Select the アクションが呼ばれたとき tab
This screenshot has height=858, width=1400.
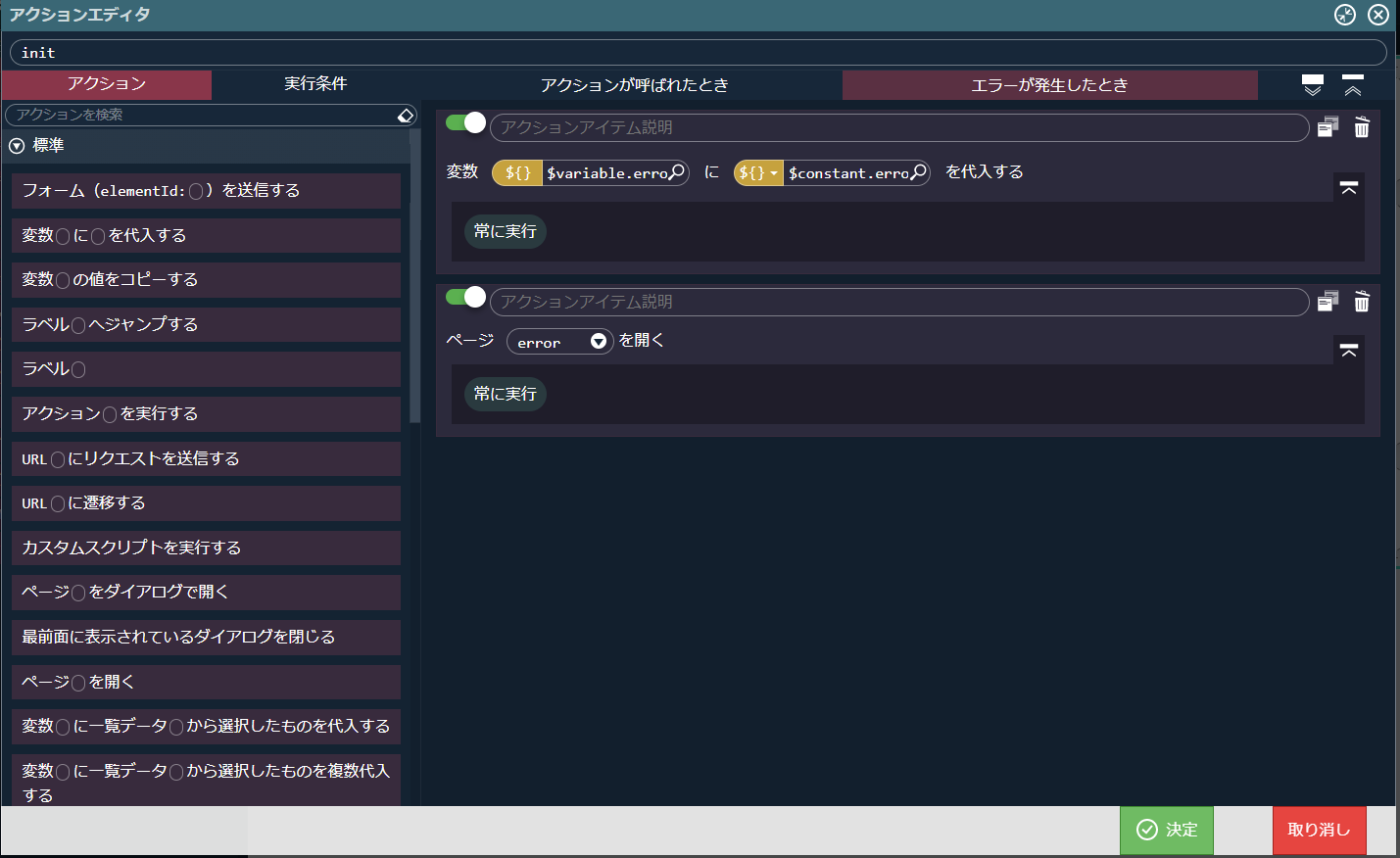(634, 85)
